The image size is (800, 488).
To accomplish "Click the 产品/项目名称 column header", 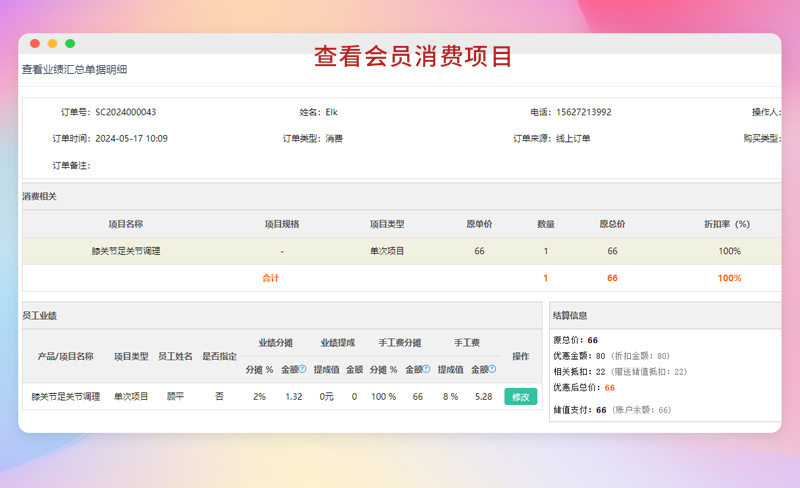I will (65, 356).
